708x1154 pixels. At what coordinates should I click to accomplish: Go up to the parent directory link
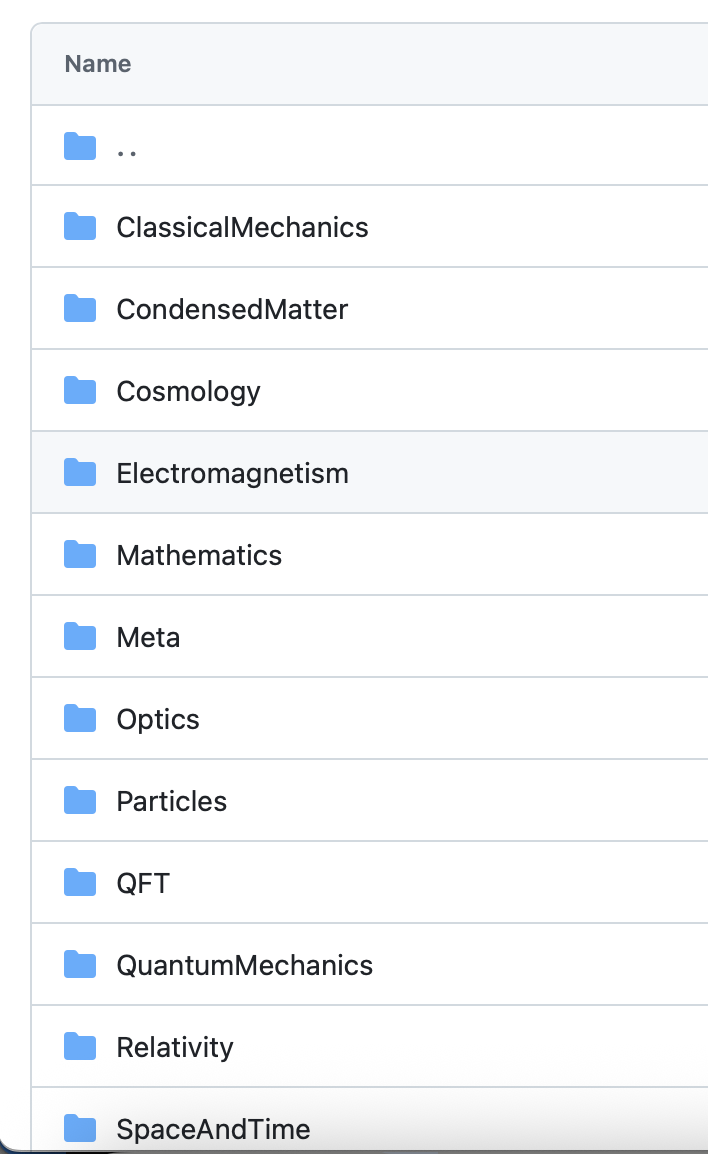[x=127, y=148]
